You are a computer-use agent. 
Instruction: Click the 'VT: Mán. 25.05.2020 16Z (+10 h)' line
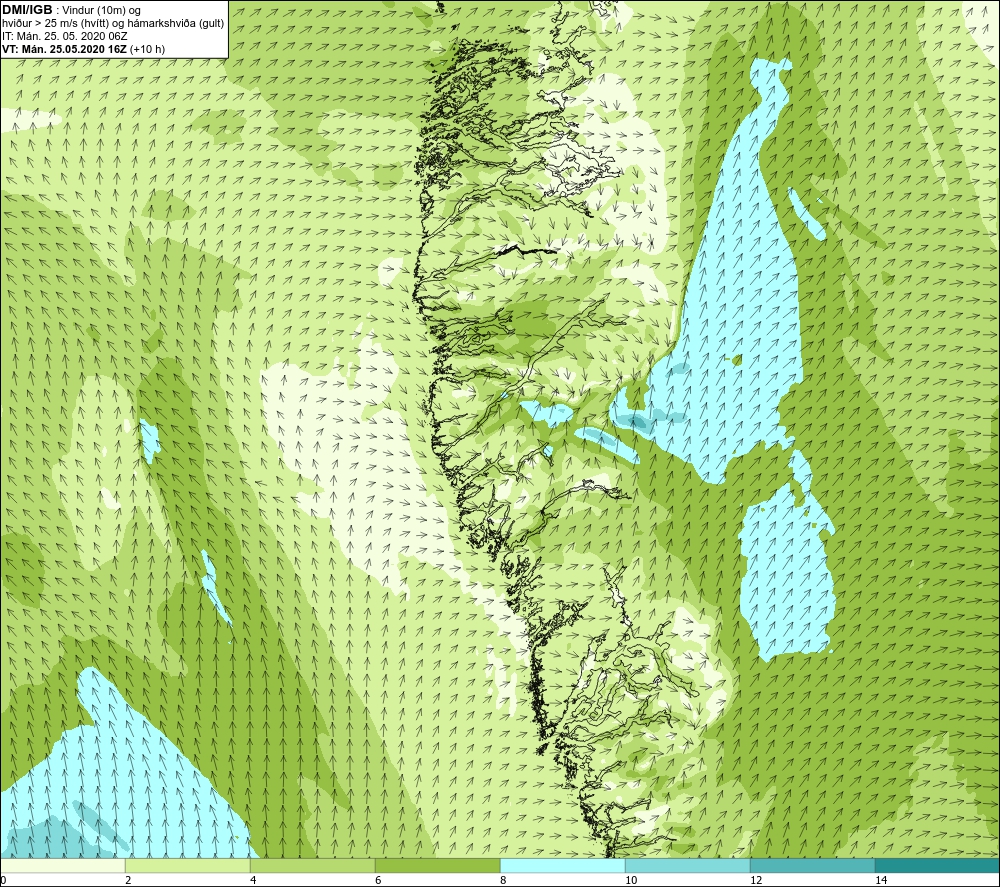tap(84, 49)
